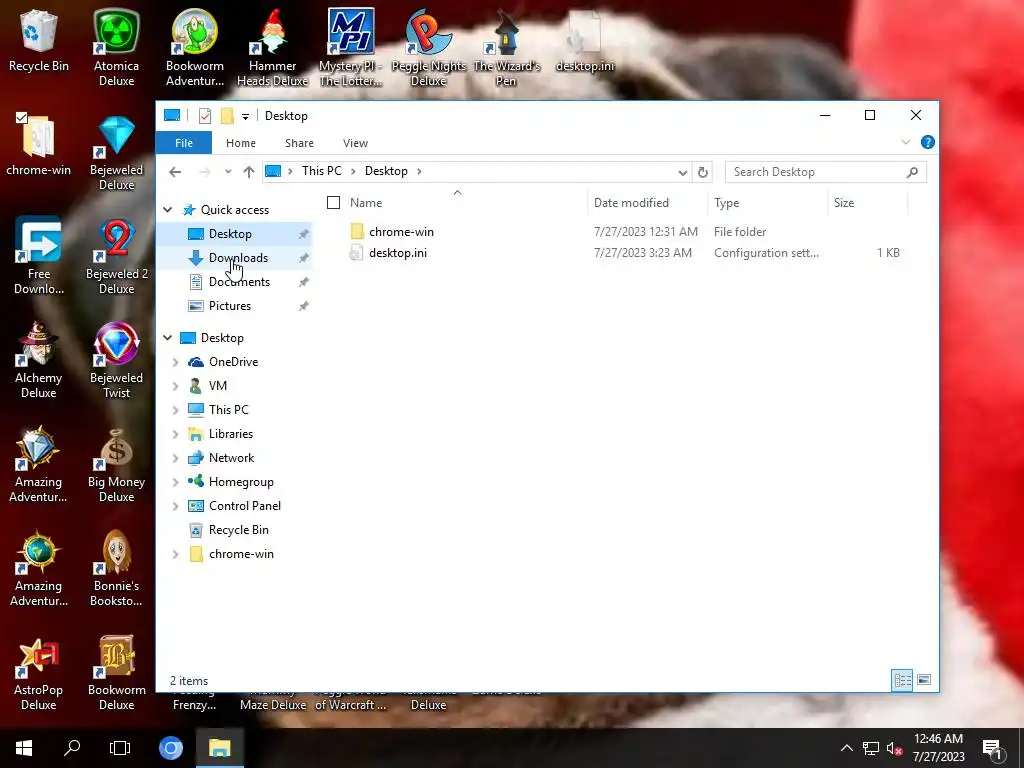Open the Windows Start menu
This screenshot has width=1024, height=768.
coord(24,748)
